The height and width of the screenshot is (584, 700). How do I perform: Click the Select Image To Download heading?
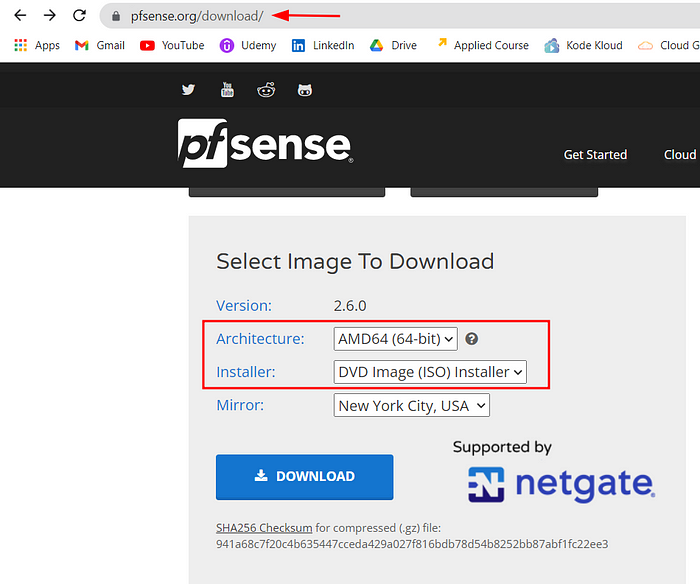point(355,261)
